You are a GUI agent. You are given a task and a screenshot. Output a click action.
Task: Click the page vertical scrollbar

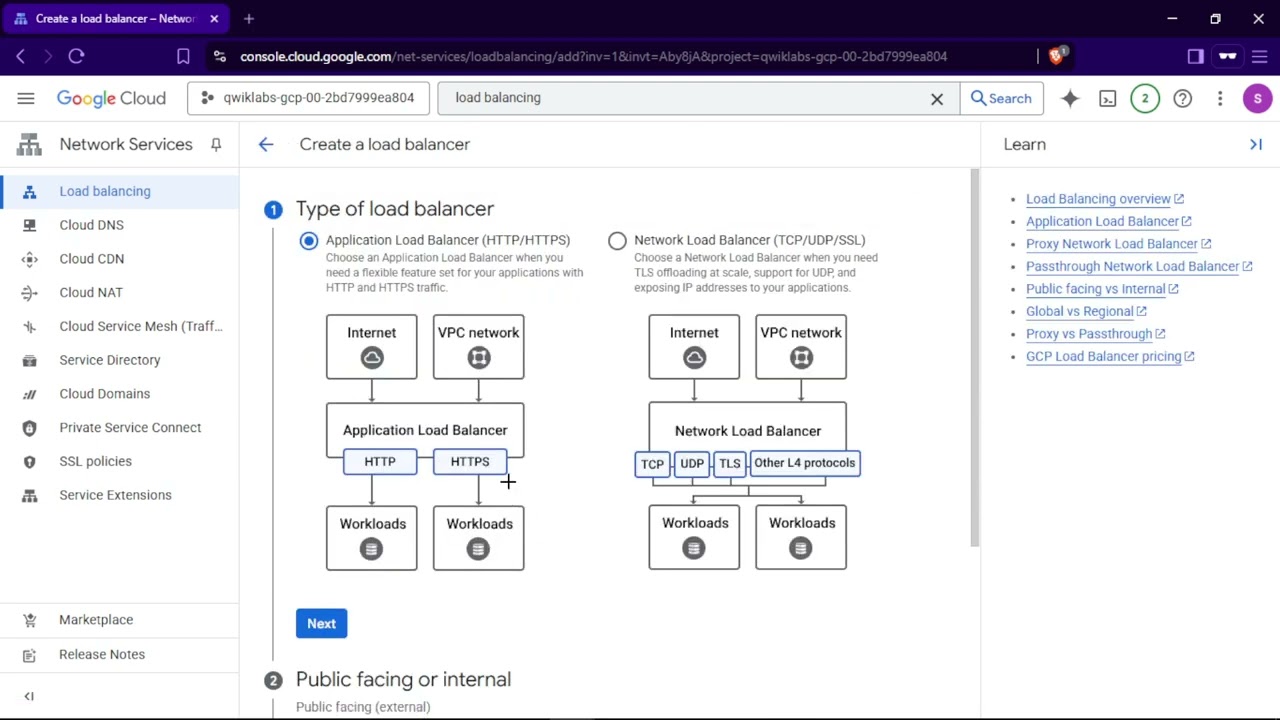coord(974,358)
